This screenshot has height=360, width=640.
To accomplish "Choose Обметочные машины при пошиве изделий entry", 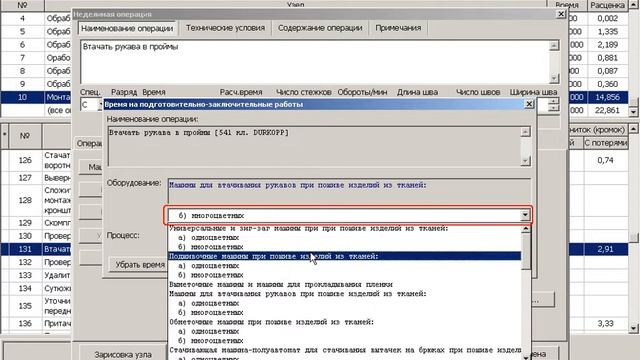I will [344, 322].
